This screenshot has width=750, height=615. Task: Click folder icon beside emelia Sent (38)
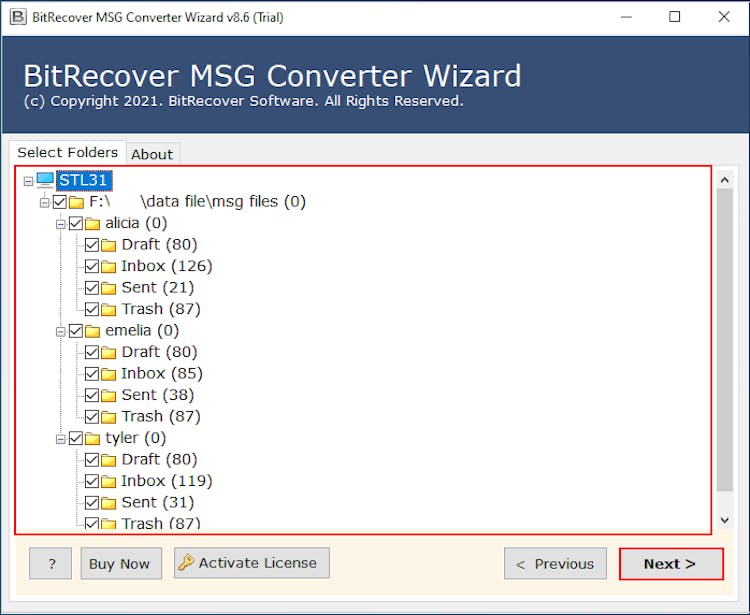pos(109,395)
